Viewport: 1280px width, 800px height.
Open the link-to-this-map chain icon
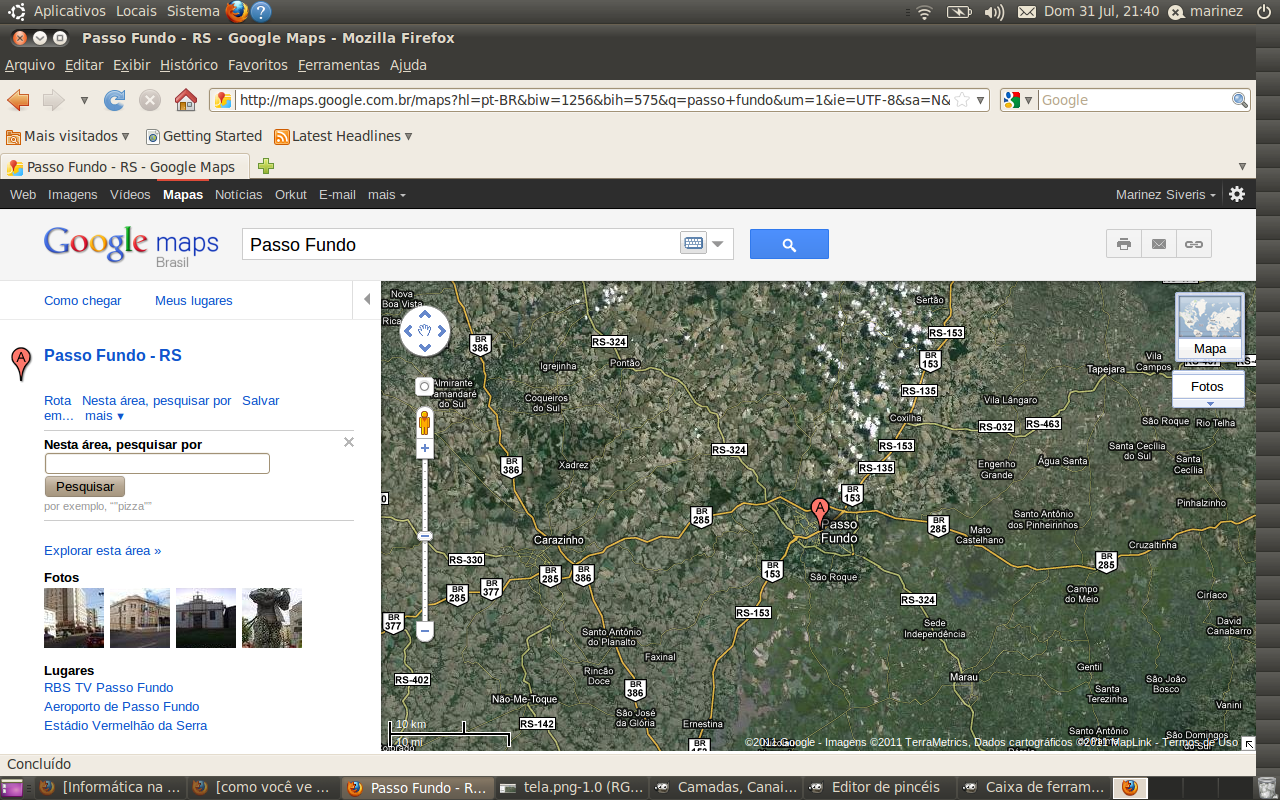tap(1193, 244)
